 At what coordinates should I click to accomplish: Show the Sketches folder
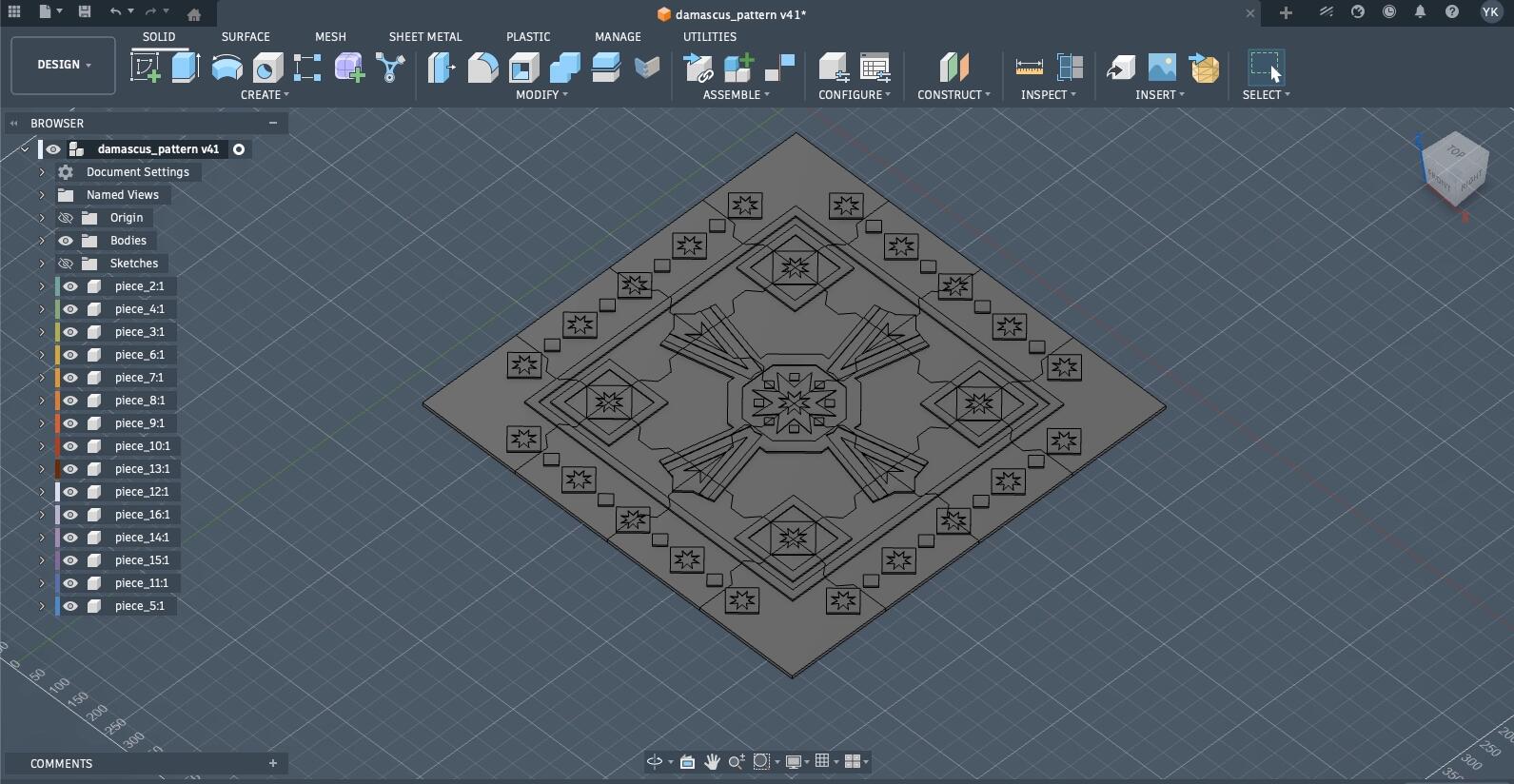click(x=66, y=264)
